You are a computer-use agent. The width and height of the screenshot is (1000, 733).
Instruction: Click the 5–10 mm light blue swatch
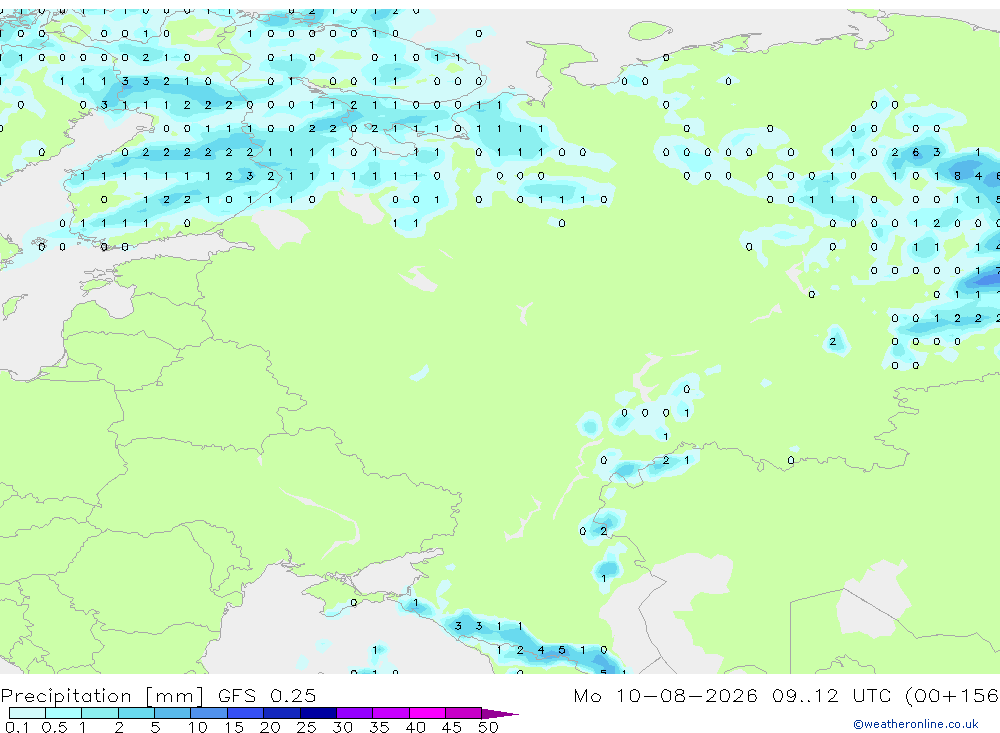pos(173,713)
